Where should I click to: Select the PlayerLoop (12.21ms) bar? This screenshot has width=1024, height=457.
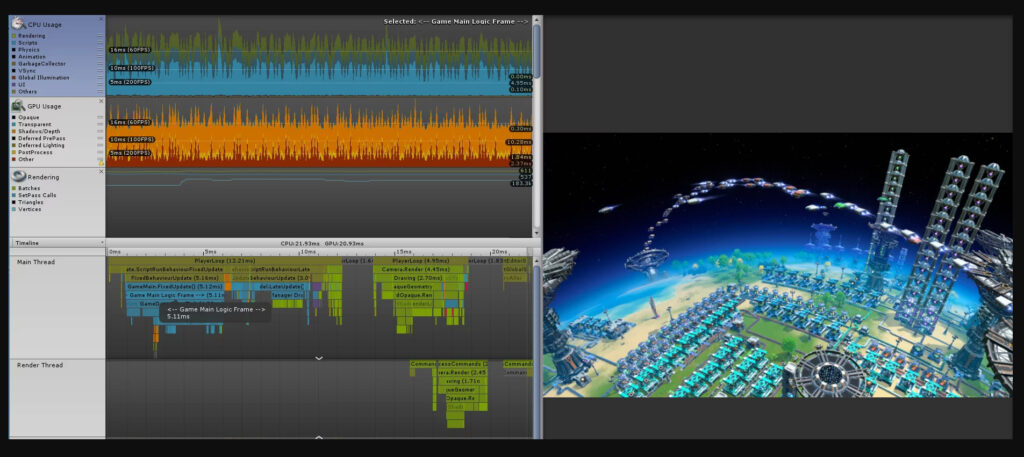click(224, 260)
